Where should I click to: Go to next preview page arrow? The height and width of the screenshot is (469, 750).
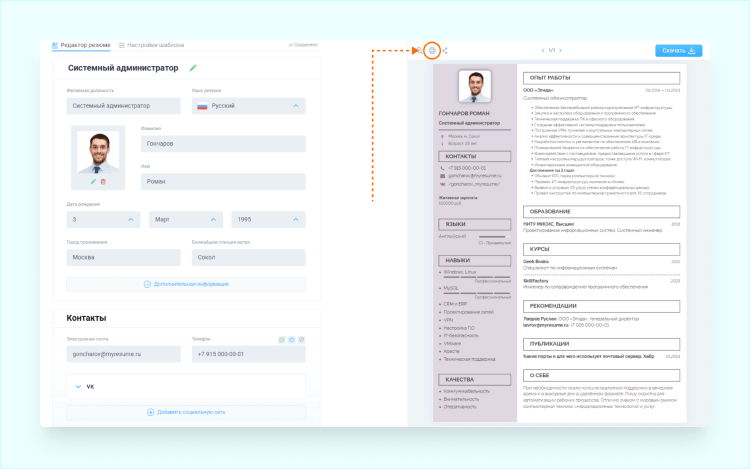[561, 50]
